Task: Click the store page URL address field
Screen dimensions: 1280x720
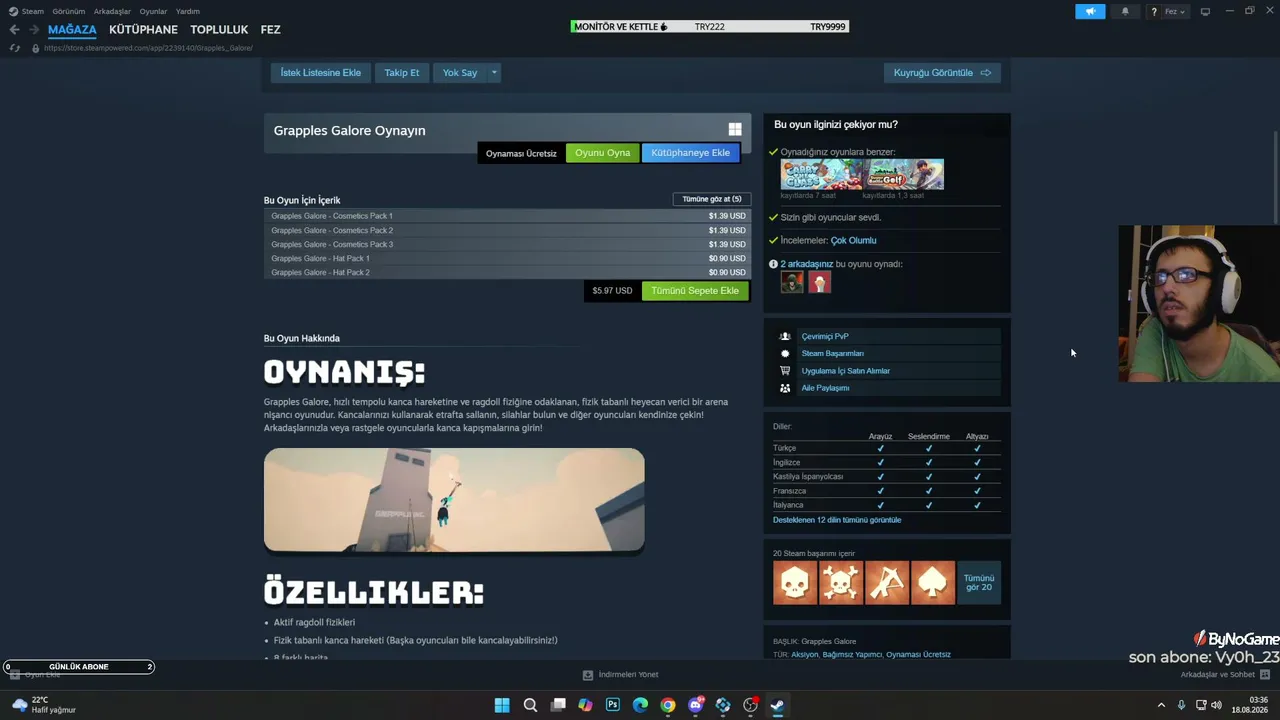Action: point(148,48)
